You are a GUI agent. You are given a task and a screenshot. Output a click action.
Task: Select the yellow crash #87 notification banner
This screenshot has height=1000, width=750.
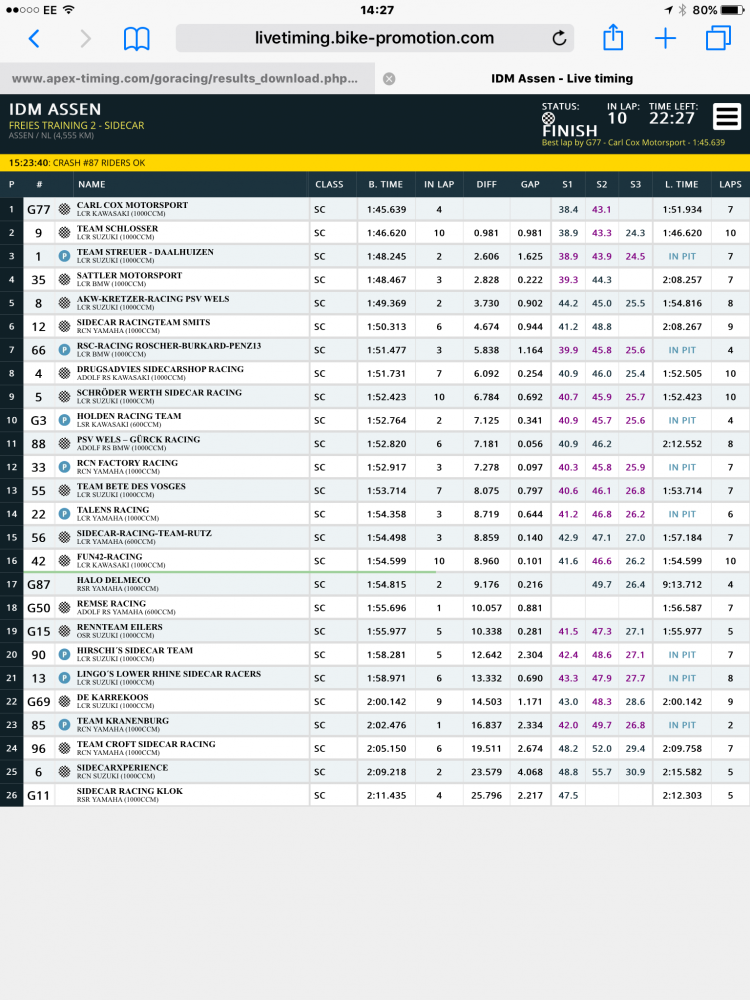coord(375,163)
